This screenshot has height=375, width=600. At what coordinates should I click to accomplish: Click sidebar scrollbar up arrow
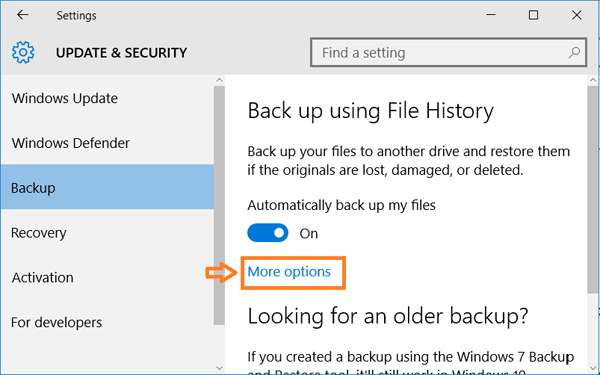coord(219,80)
